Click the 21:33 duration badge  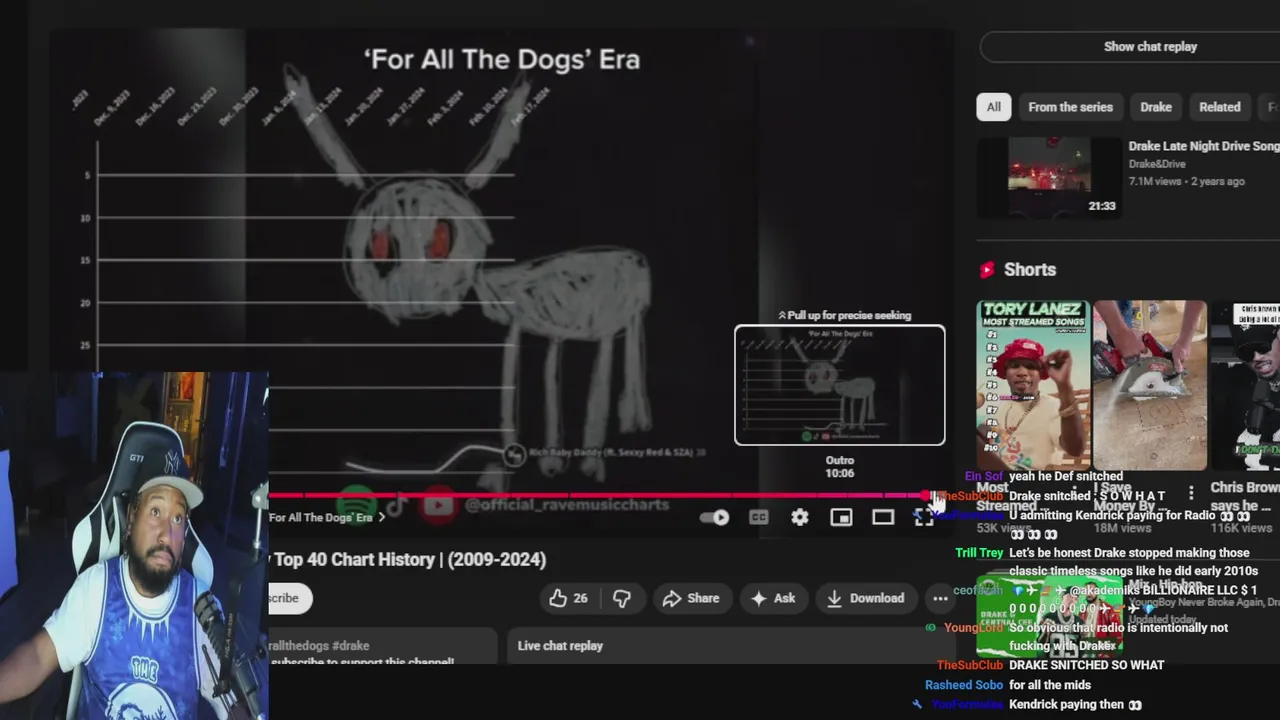[x=1101, y=206]
